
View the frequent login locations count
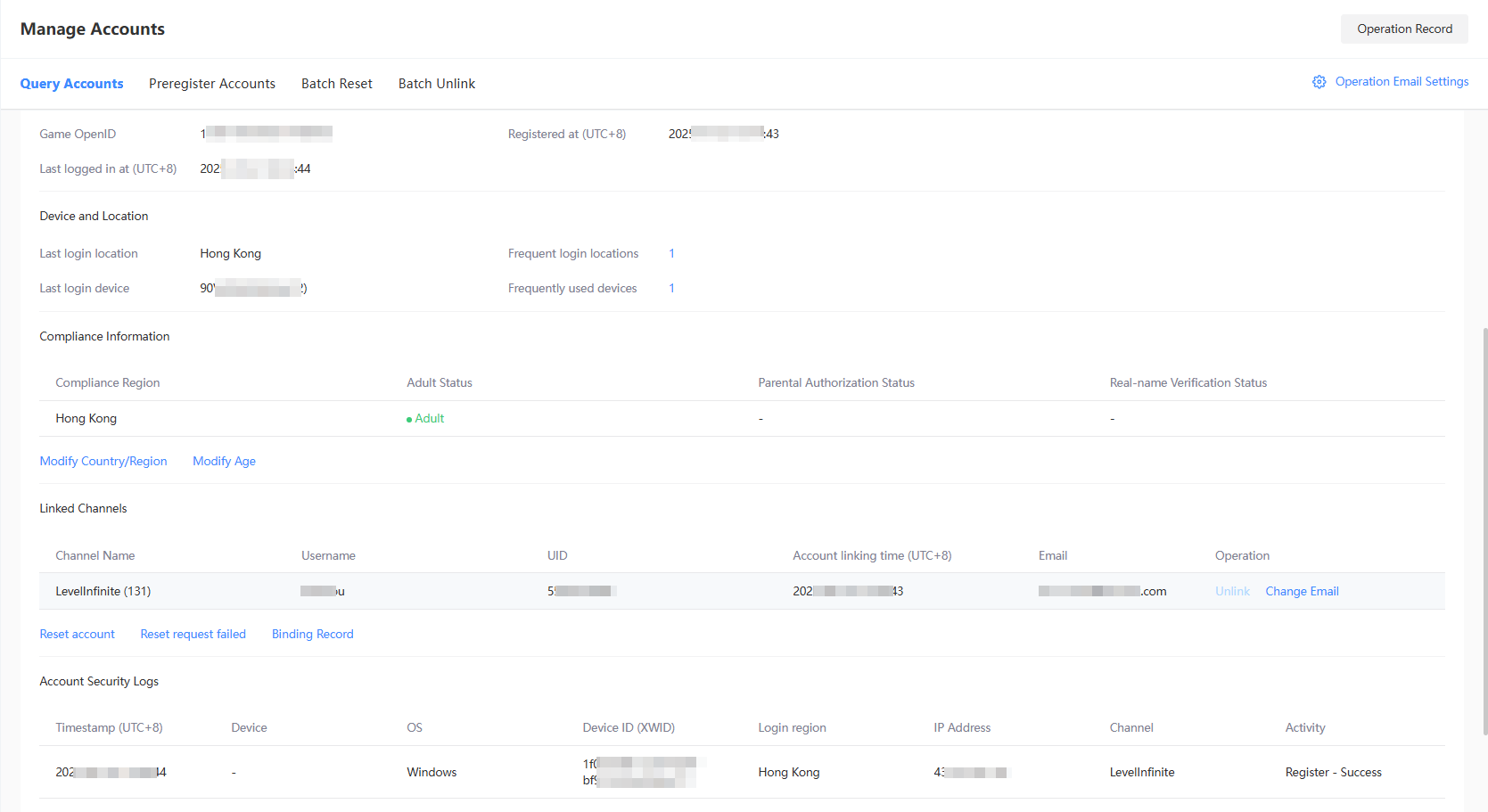(x=671, y=254)
